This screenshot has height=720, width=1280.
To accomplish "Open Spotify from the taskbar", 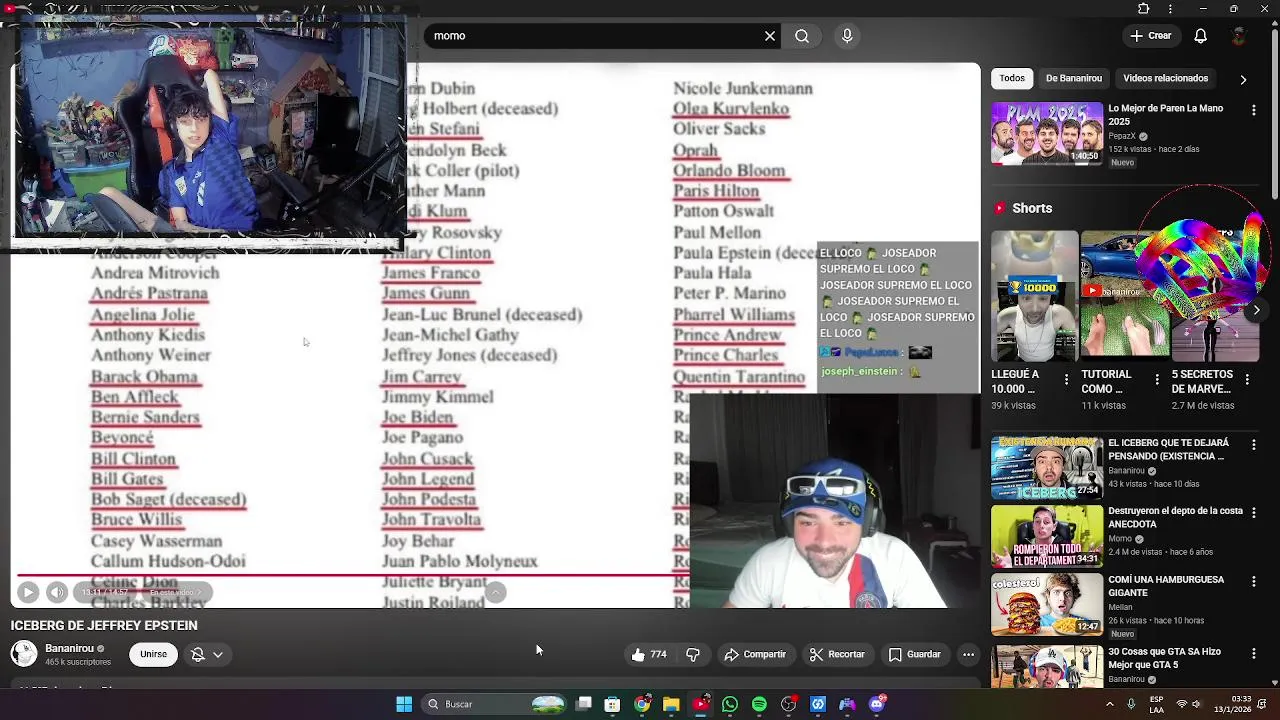I will point(759,704).
